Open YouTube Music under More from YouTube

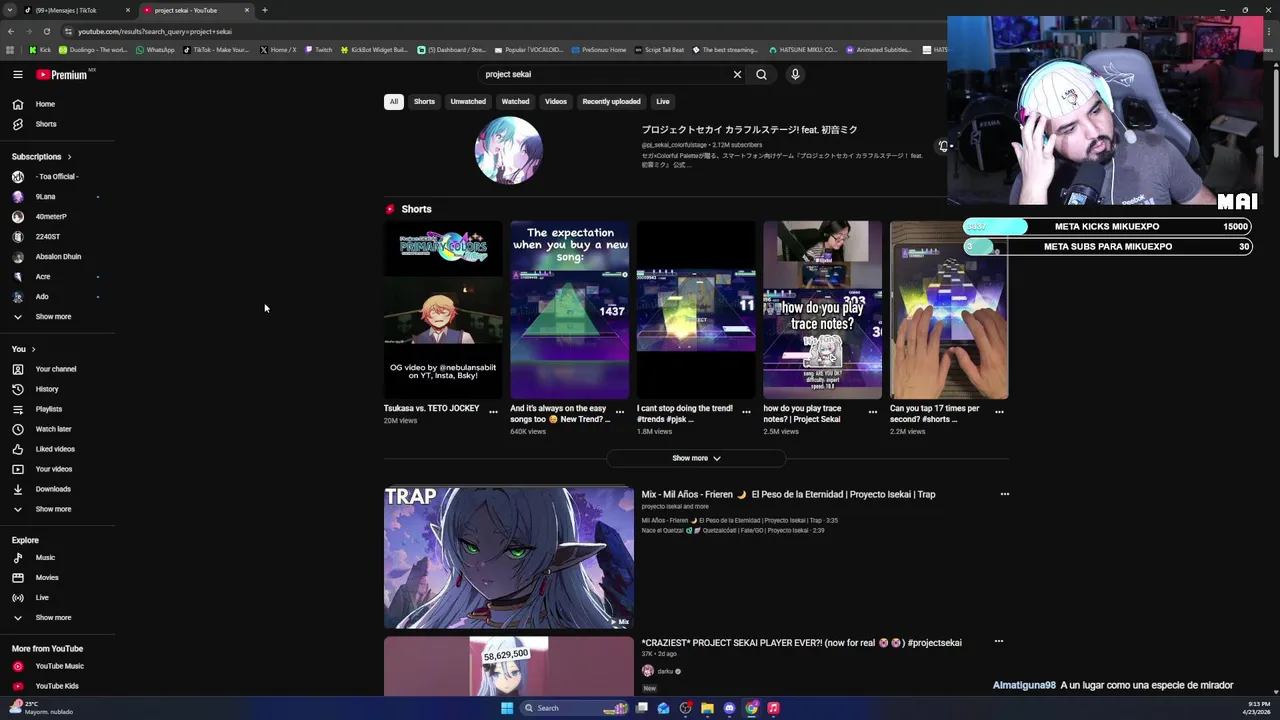(x=58, y=666)
